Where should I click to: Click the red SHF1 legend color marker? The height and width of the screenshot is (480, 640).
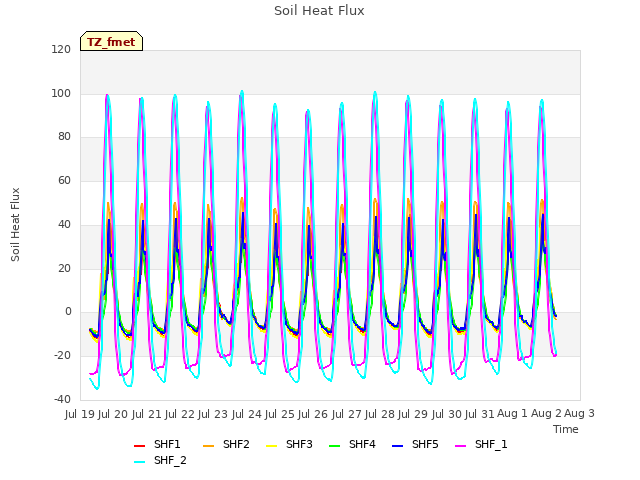click(140, 445)
